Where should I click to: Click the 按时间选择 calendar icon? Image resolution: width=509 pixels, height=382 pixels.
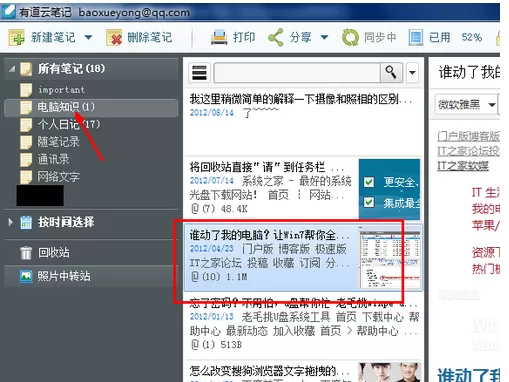tap(26, 222)
